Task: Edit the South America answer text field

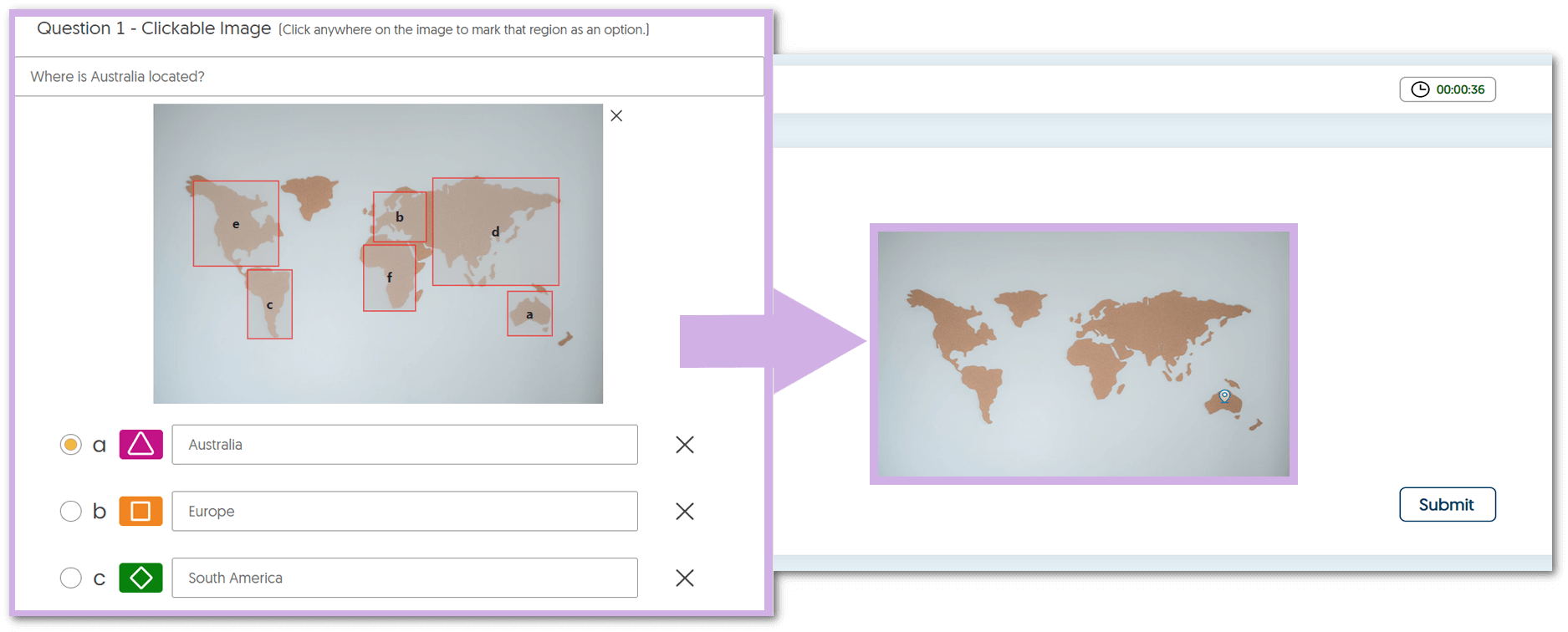Action: (404, 578)
